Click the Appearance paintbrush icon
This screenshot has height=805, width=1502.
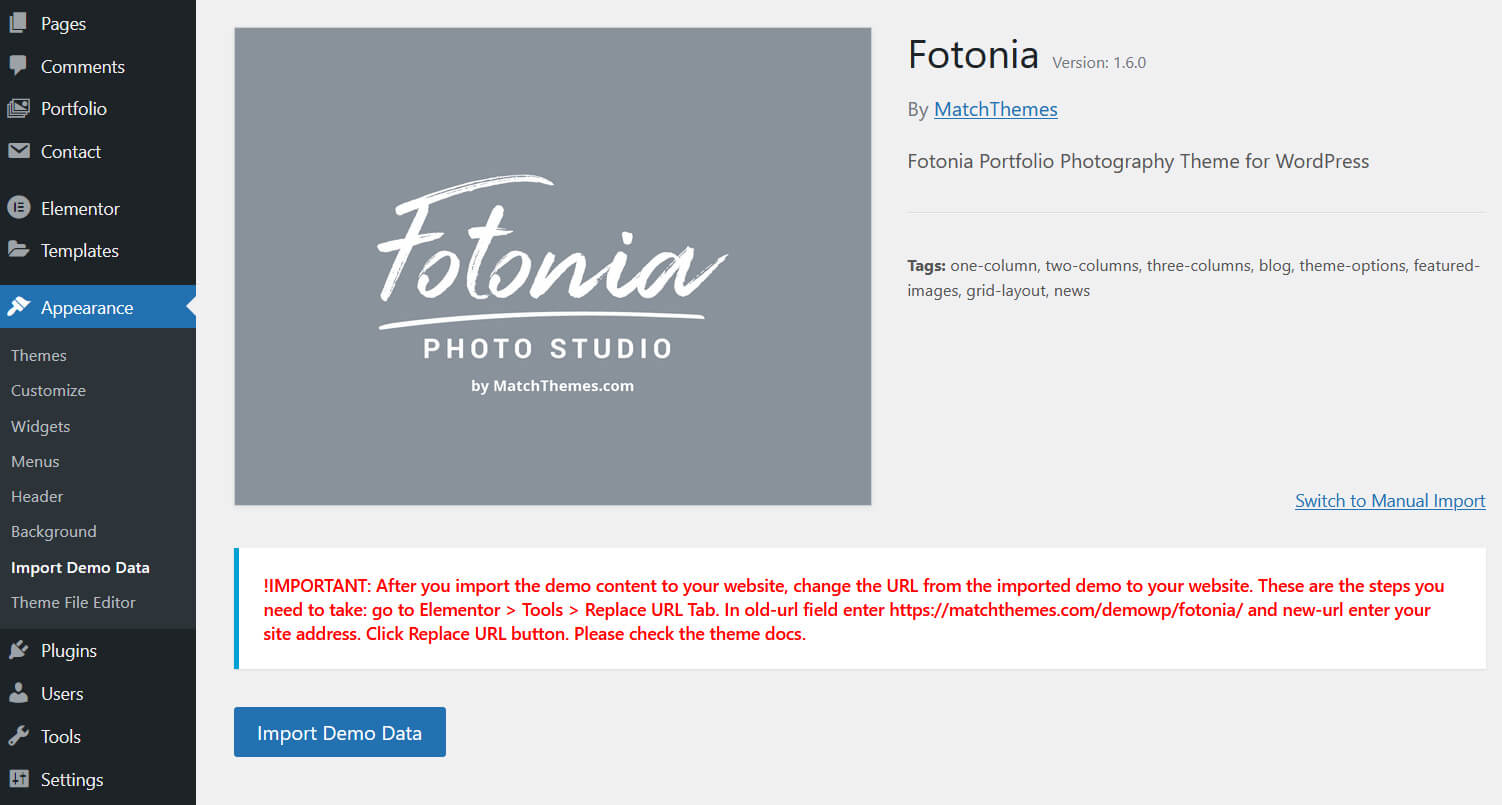point(18,307)
